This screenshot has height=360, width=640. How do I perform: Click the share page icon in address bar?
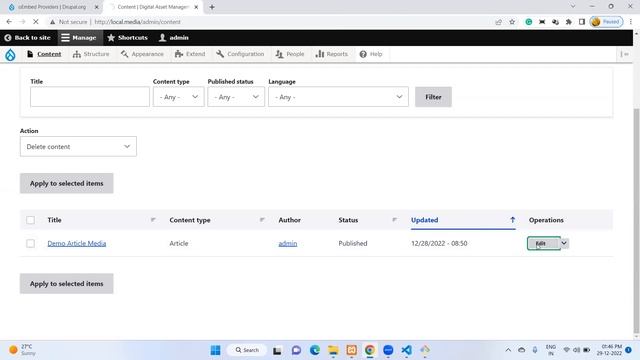click(x=498, y=22)
